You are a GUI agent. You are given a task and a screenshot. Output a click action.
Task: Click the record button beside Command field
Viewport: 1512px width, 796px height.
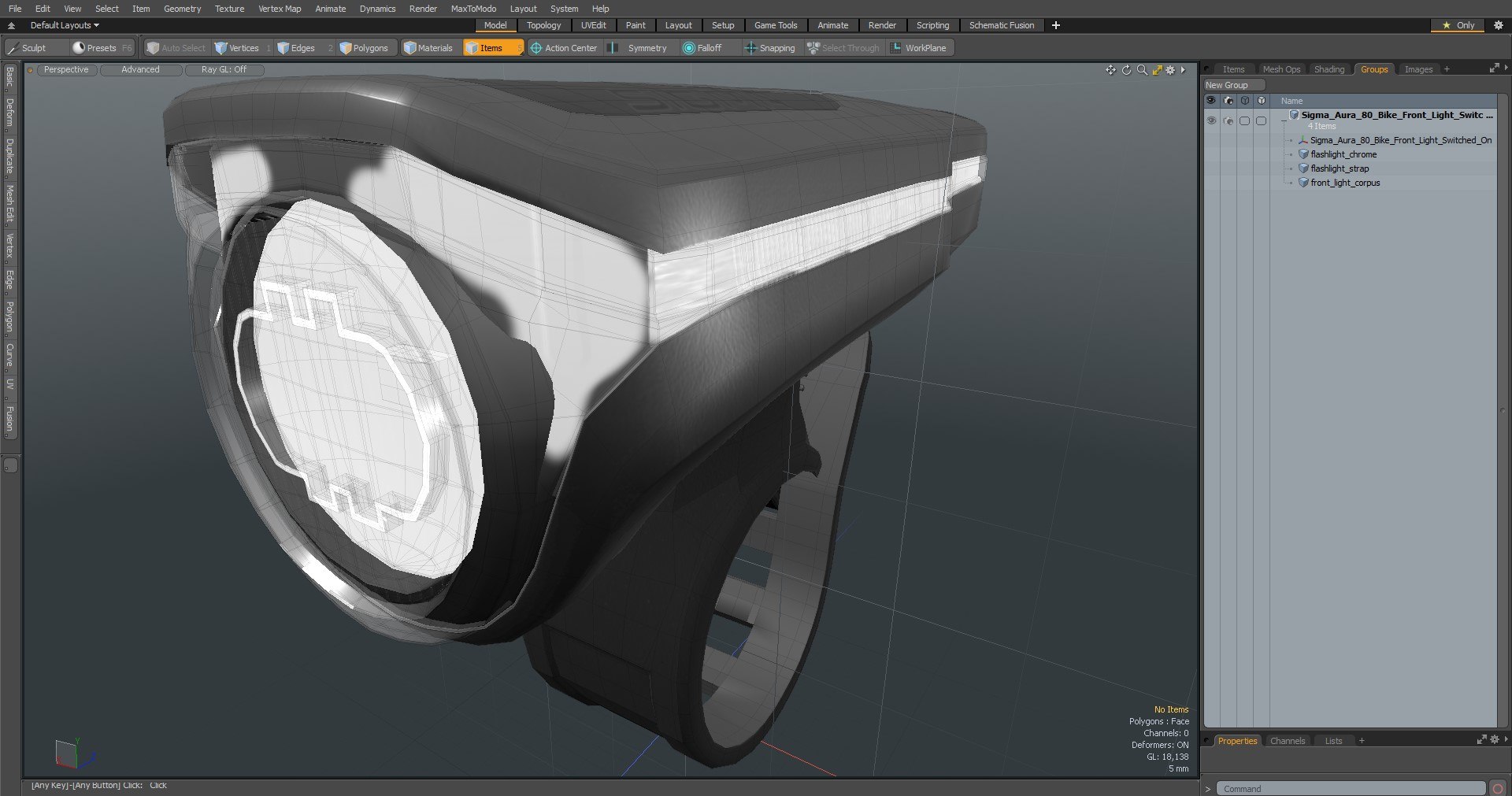[1498, 788]
